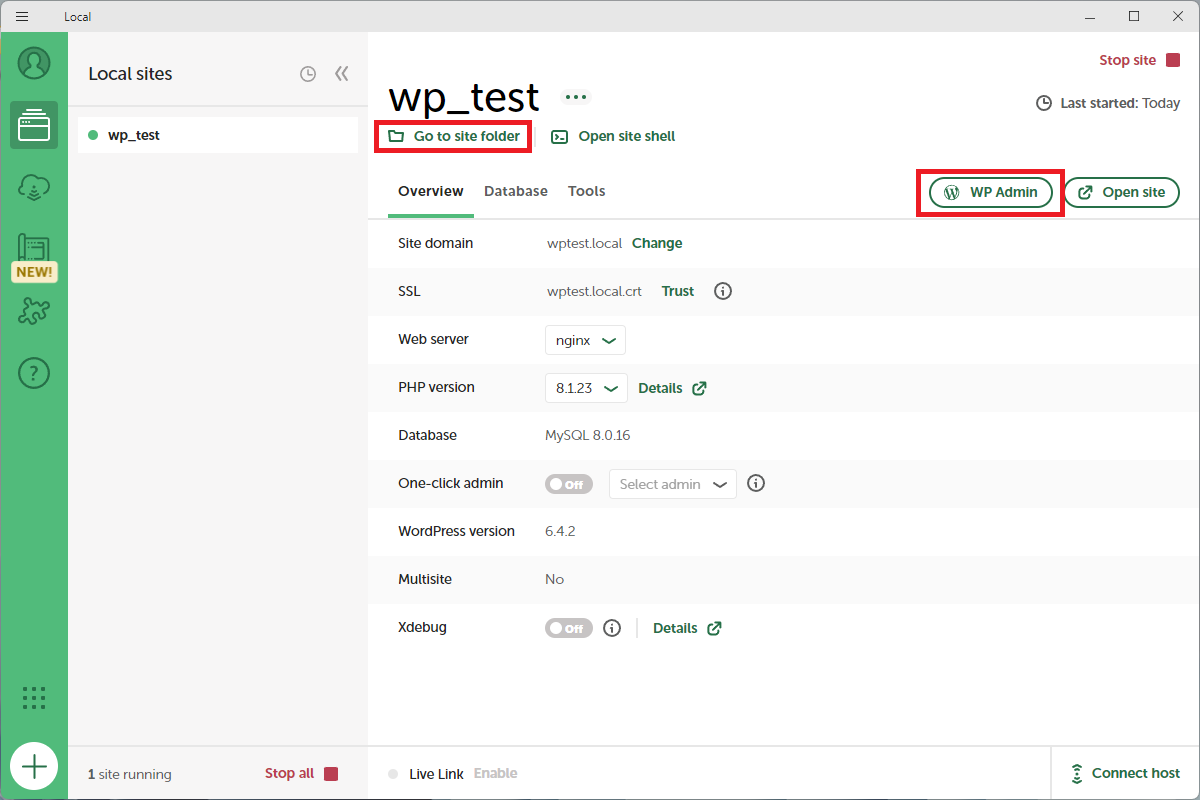Viewport: 1200px width, 800px height.
Task: Click Stop all sites
Action: (302, 773)
